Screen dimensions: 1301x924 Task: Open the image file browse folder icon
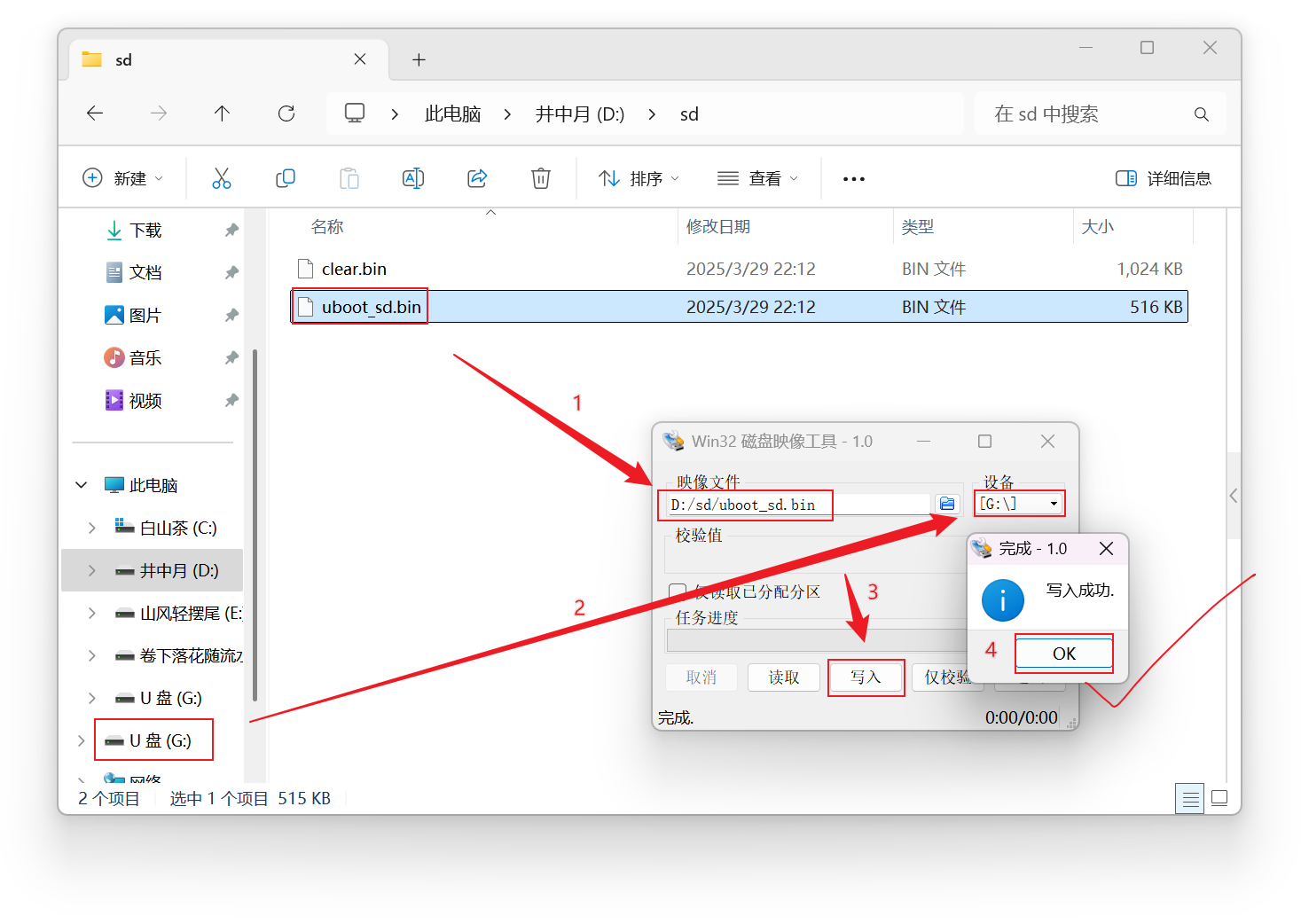pyautogui.click(x=946, y=503)
